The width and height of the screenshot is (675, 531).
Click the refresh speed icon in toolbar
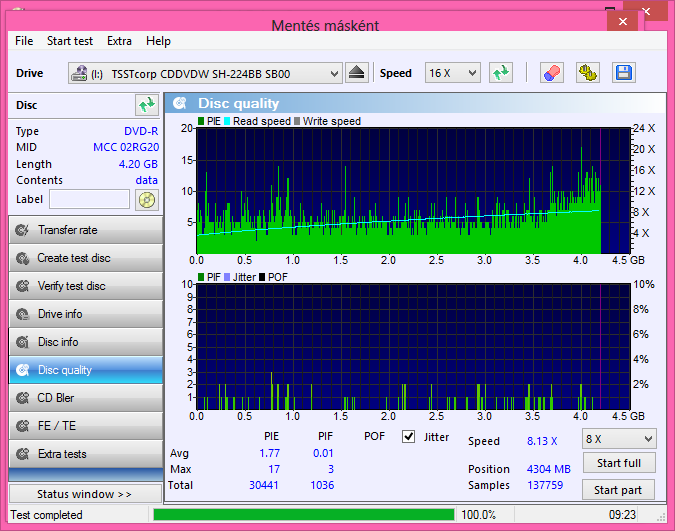click(x=501, y=73)
